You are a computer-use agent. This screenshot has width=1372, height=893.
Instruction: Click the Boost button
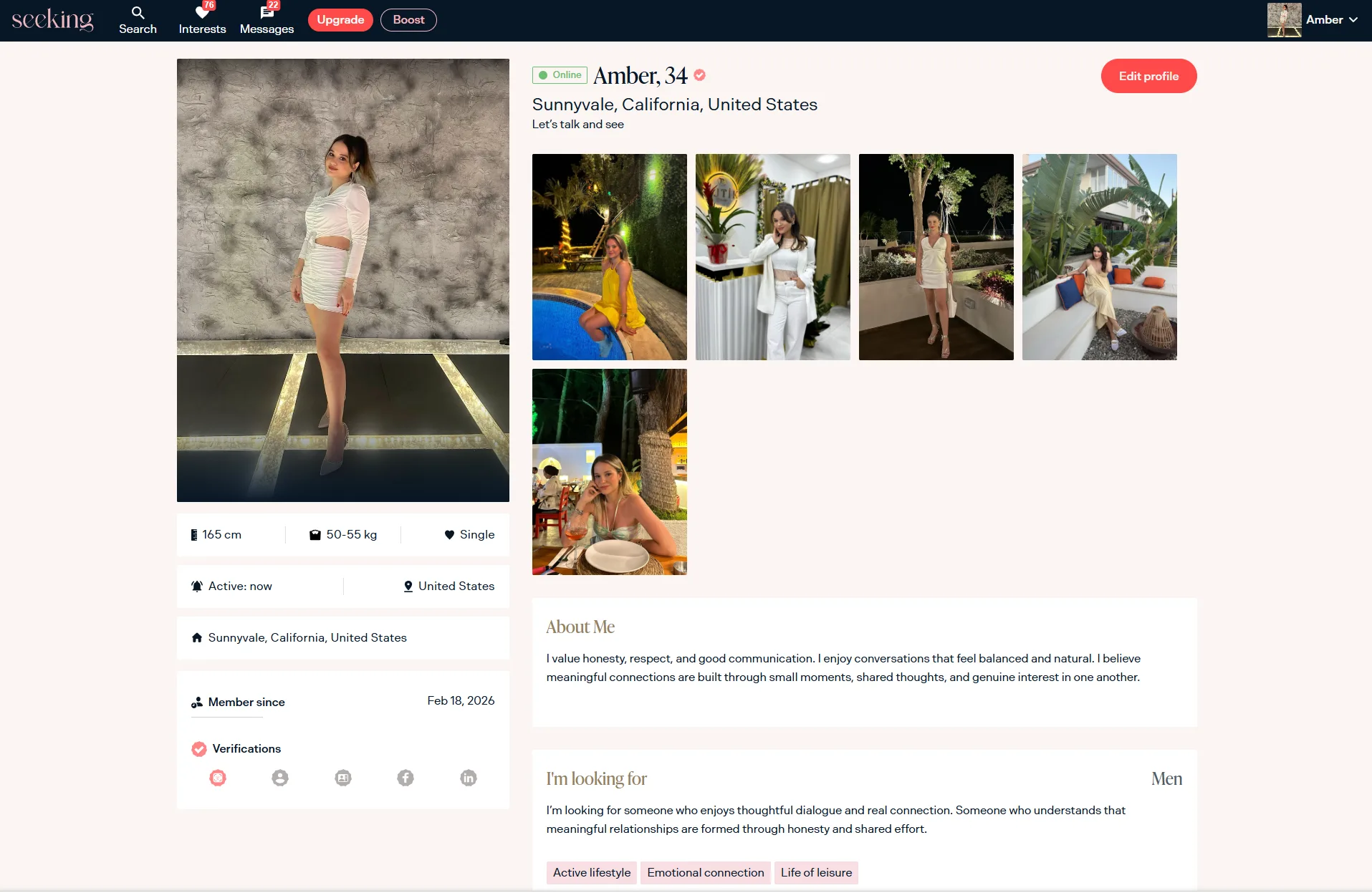point(408,20)
